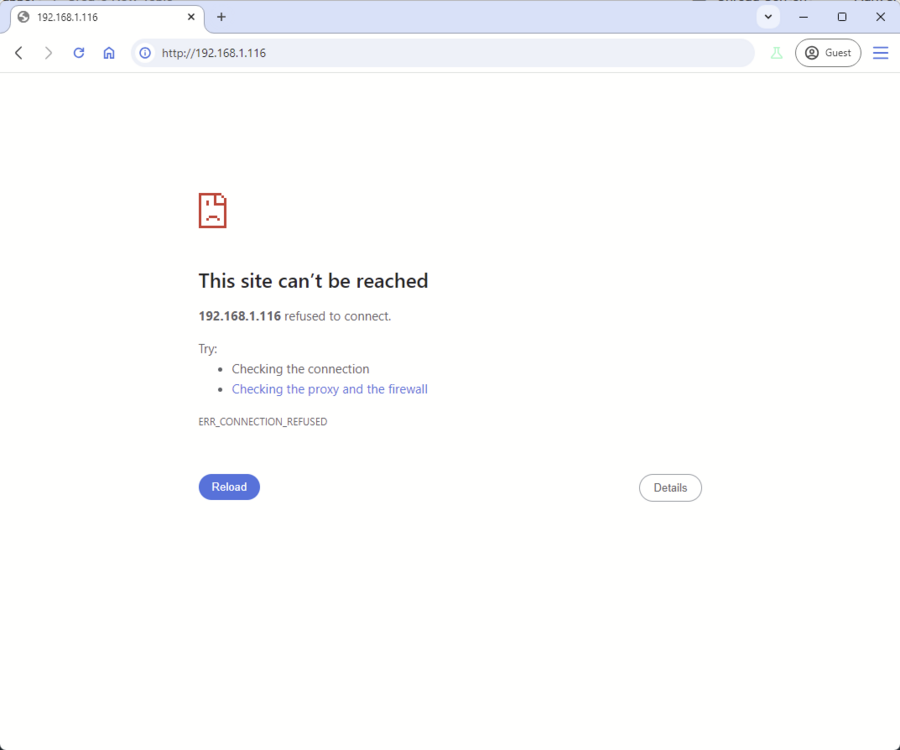This screenshot has height=750, width=900.
Task: Click the globe favicon on the tab
Action: 24,17
